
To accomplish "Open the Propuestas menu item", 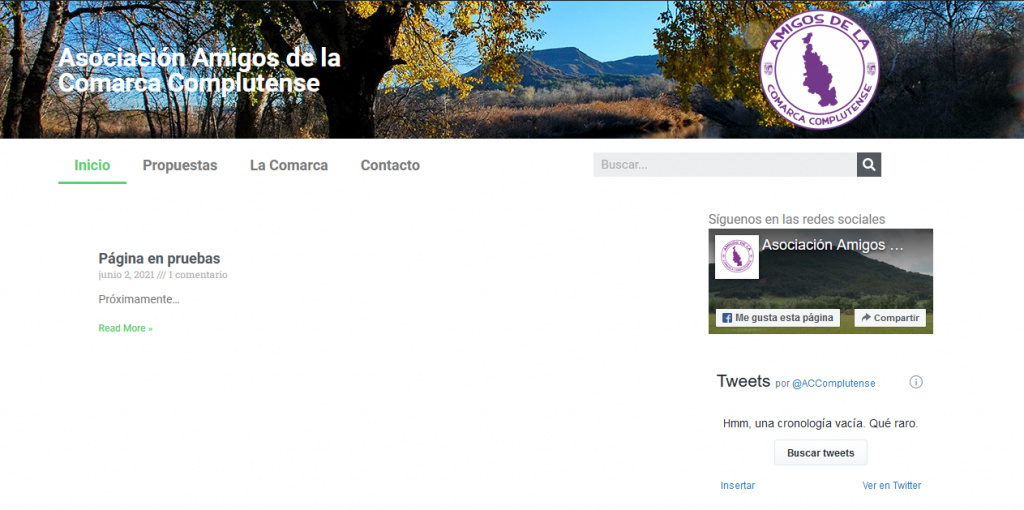I will [180, 166].
